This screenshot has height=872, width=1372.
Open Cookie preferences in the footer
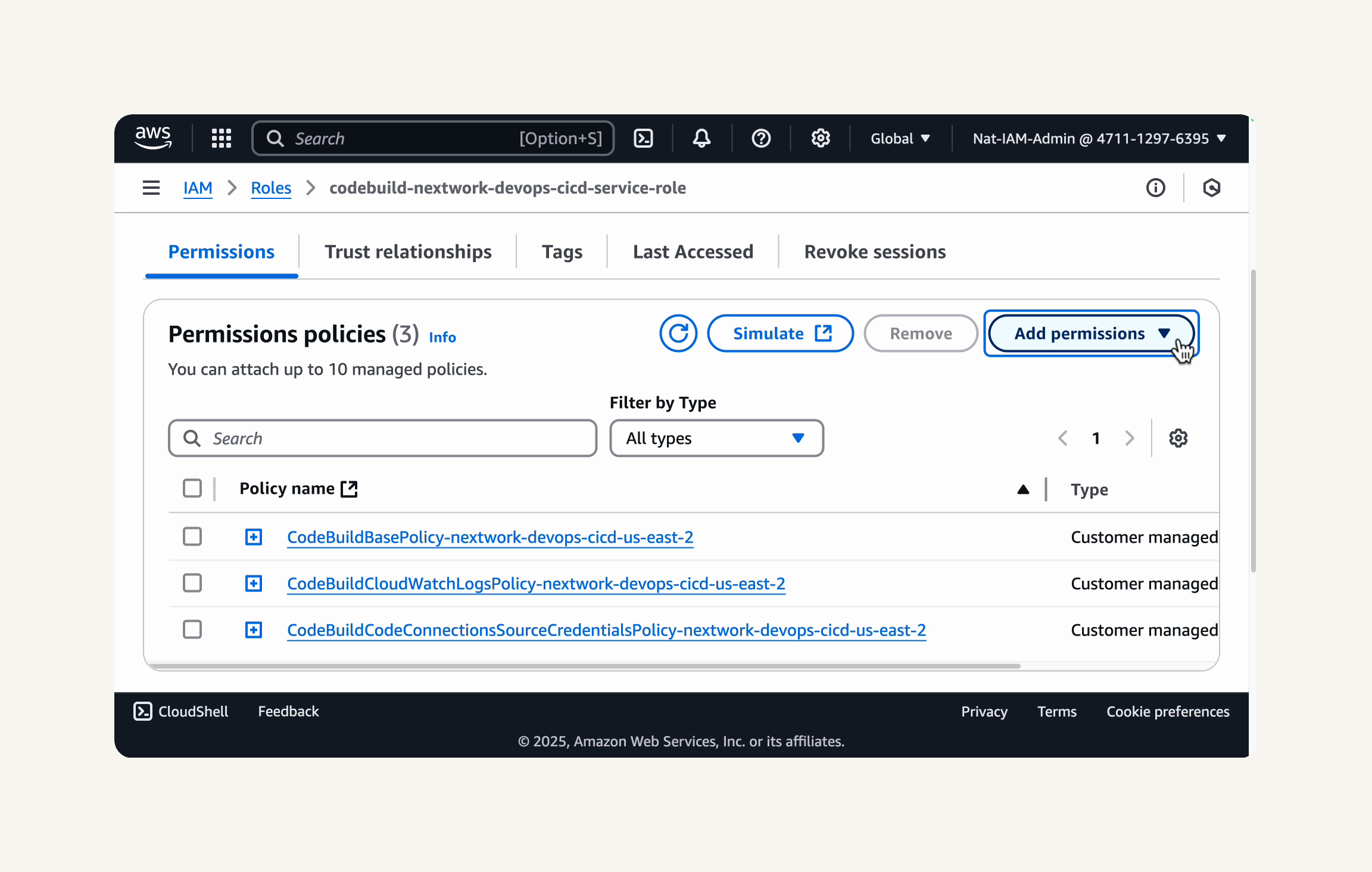point(1168,711)
